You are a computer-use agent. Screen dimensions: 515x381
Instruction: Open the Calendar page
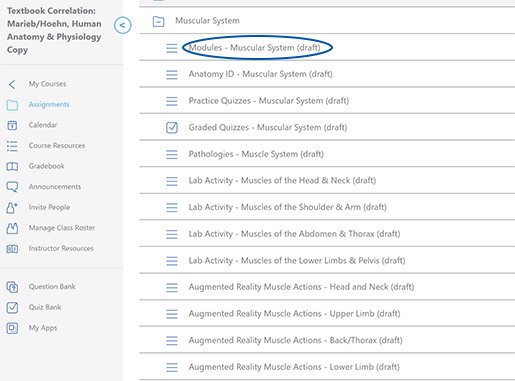(x=43, y=125)
